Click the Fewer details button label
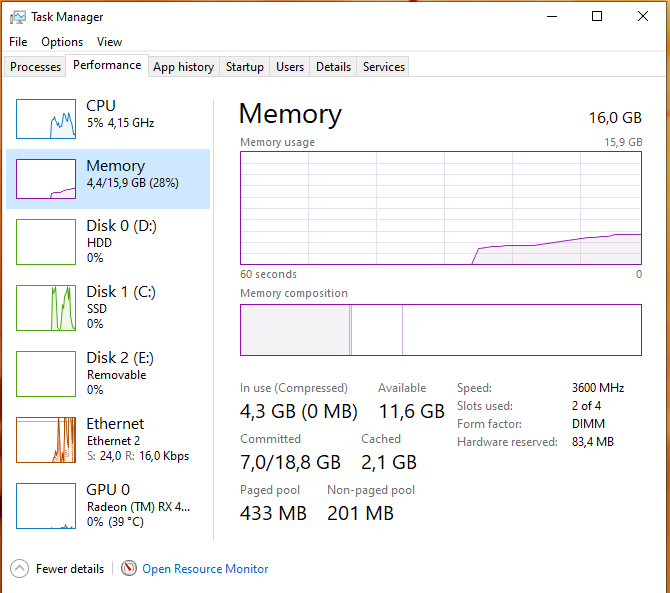This screenshot has width=670, height=593. [70, 569]
